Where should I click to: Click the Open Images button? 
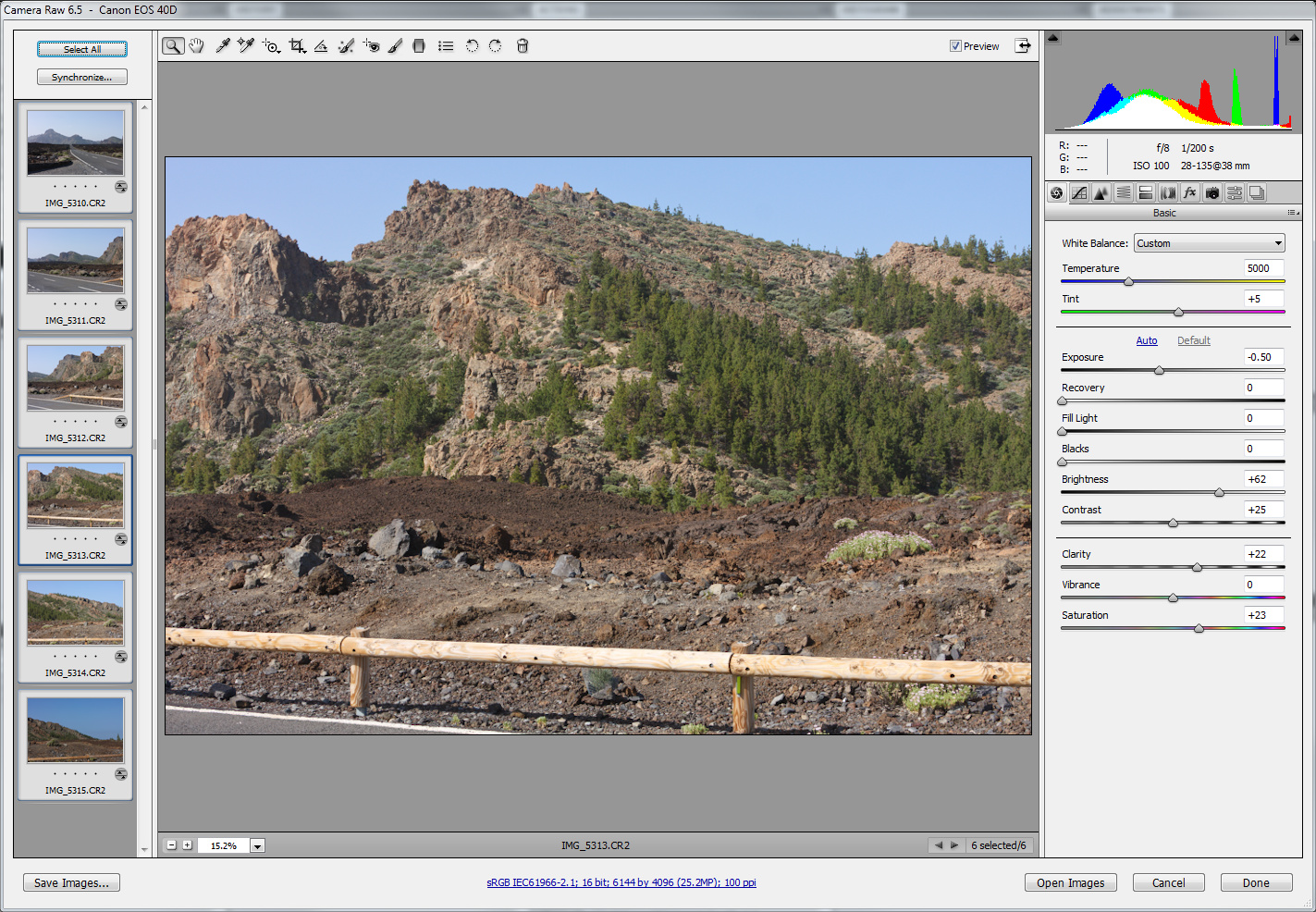pyautogui.click(x=1071, y=883)
